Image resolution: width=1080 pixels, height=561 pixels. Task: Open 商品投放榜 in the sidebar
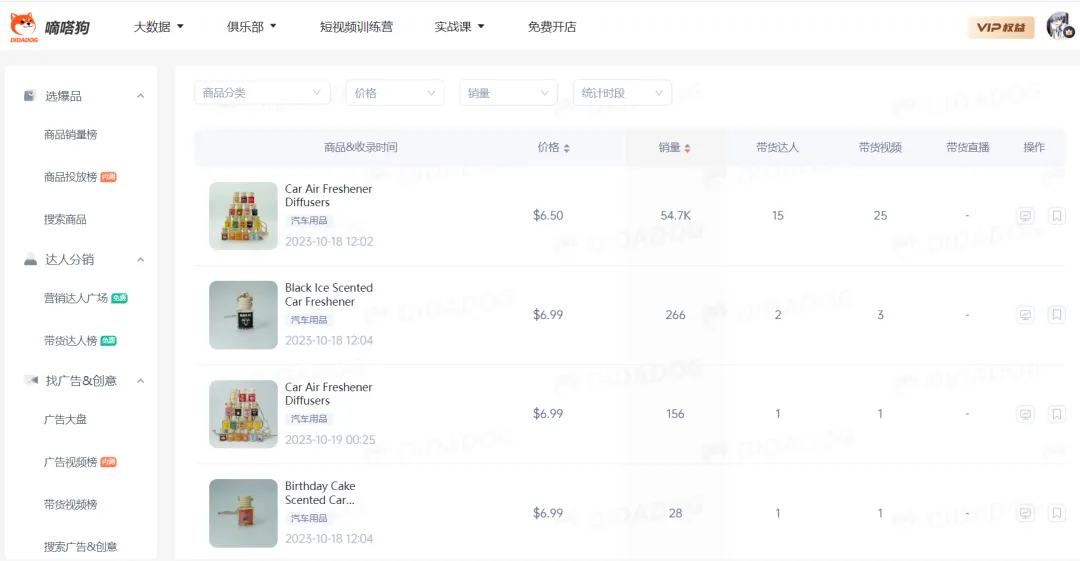tap(70, 177)
